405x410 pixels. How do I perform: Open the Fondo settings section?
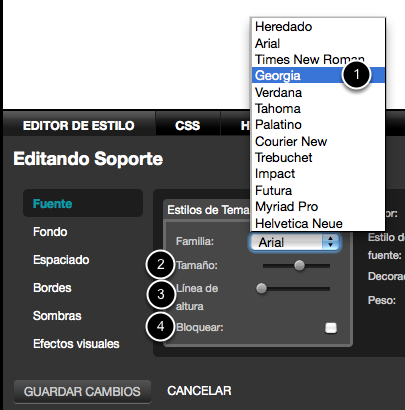tap(50, 232)
